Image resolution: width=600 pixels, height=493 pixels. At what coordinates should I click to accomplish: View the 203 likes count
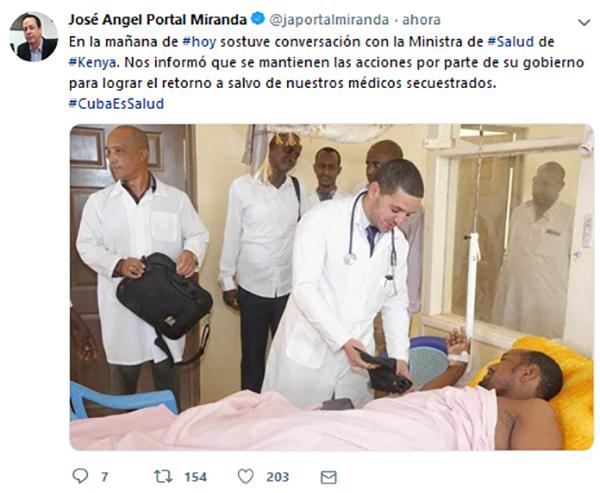277,477
